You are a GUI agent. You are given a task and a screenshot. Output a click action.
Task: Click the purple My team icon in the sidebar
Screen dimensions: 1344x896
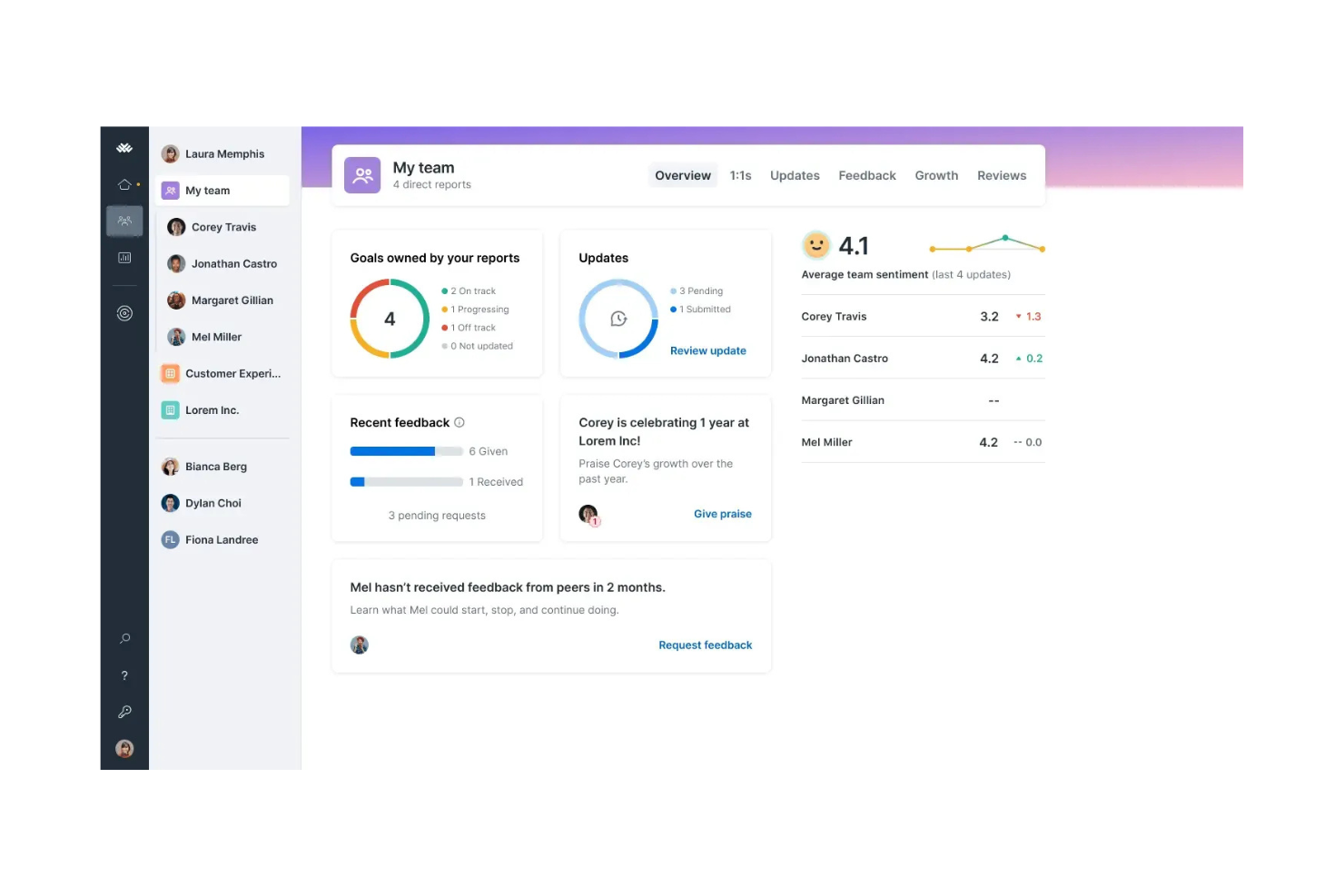(x=170, y=190)
